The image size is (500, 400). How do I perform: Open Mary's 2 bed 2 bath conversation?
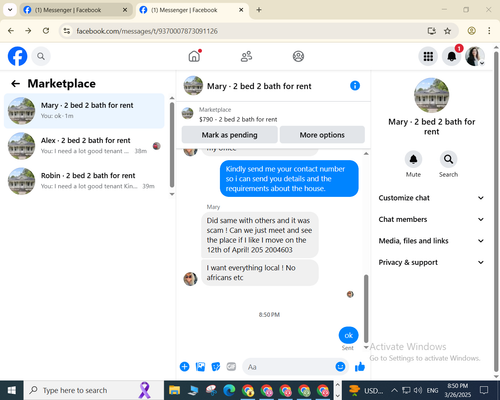84,111
